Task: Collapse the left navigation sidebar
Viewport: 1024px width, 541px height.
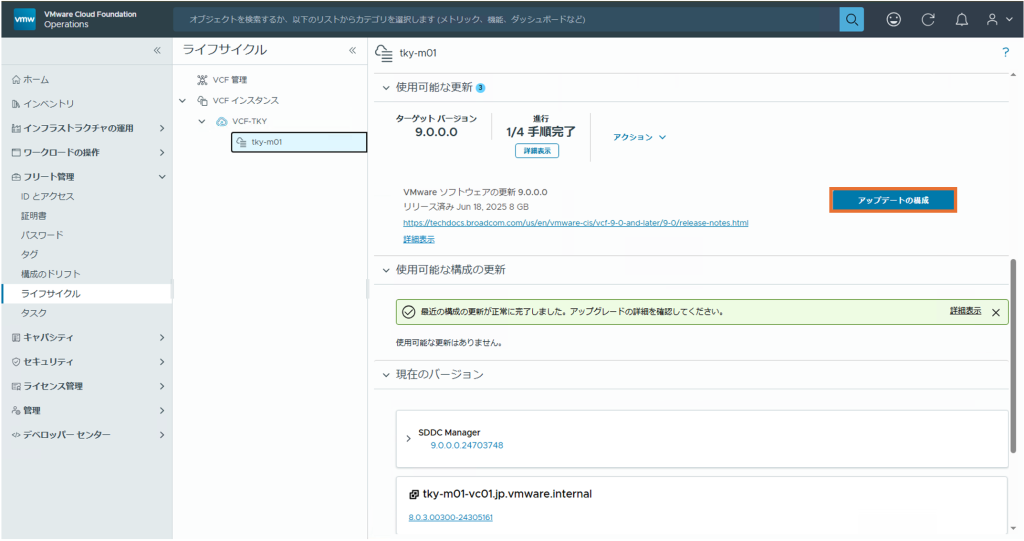Action: (x=157, y=50)
